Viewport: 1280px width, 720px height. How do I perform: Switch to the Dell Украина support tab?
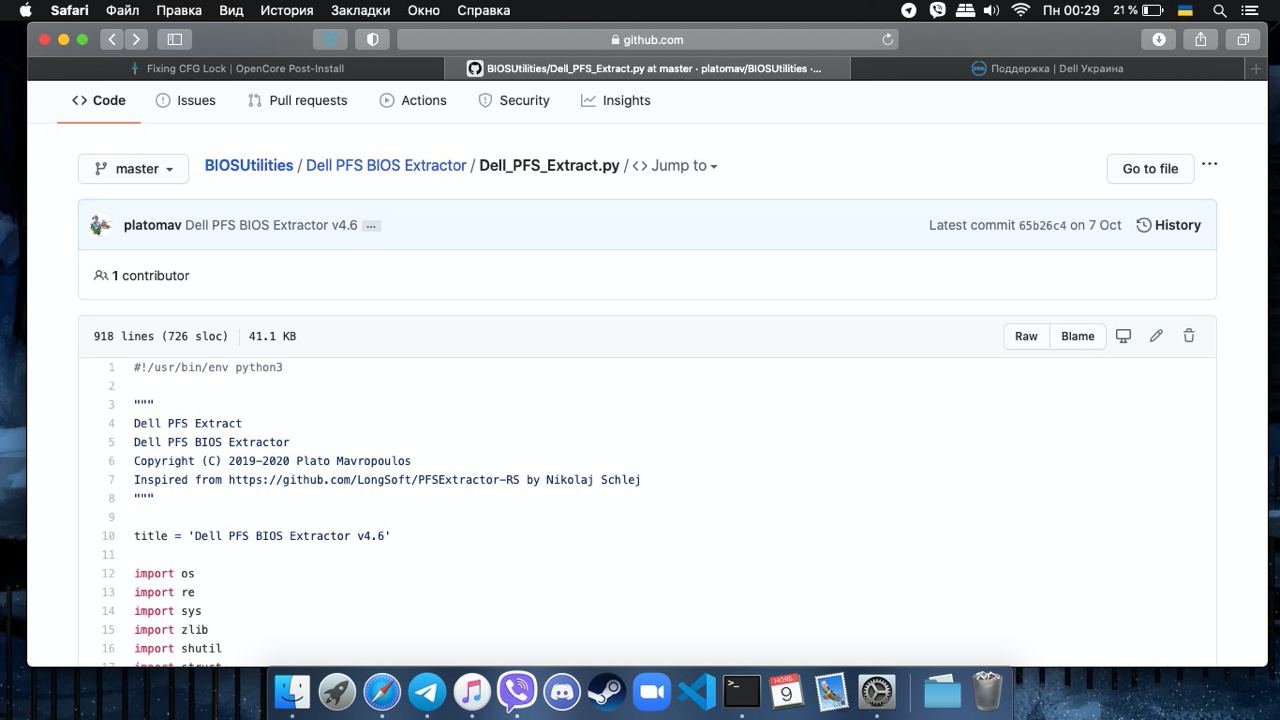[1047, 68]
